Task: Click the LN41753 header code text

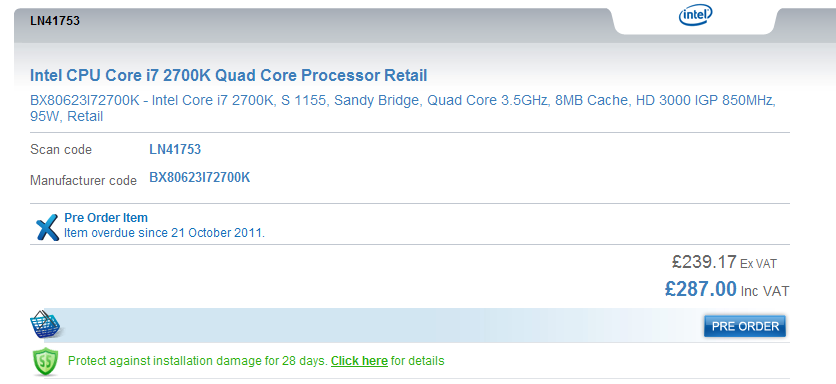Action: (55, 21)
